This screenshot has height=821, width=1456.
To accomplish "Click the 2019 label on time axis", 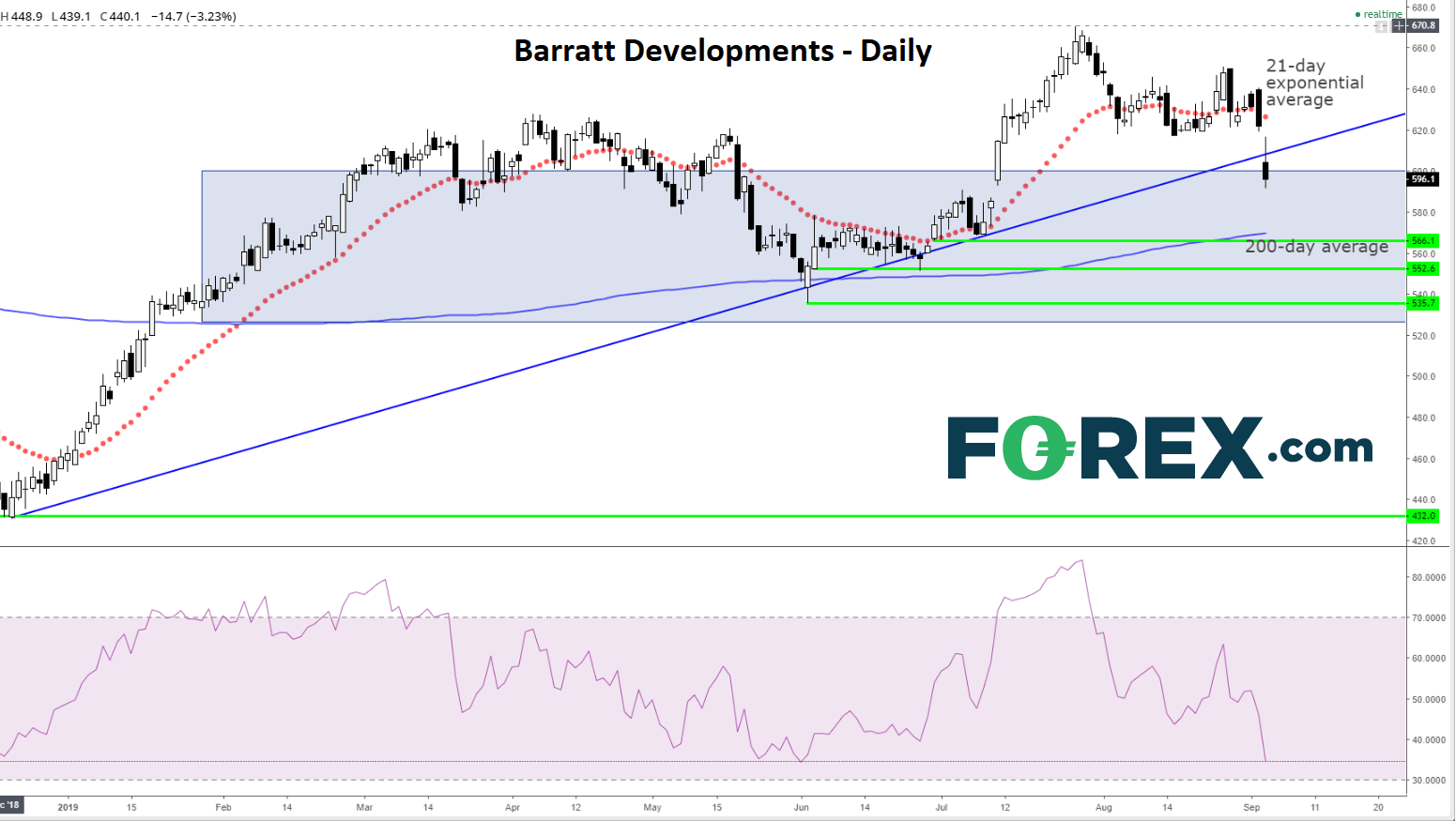I will [x=68, y=807].
